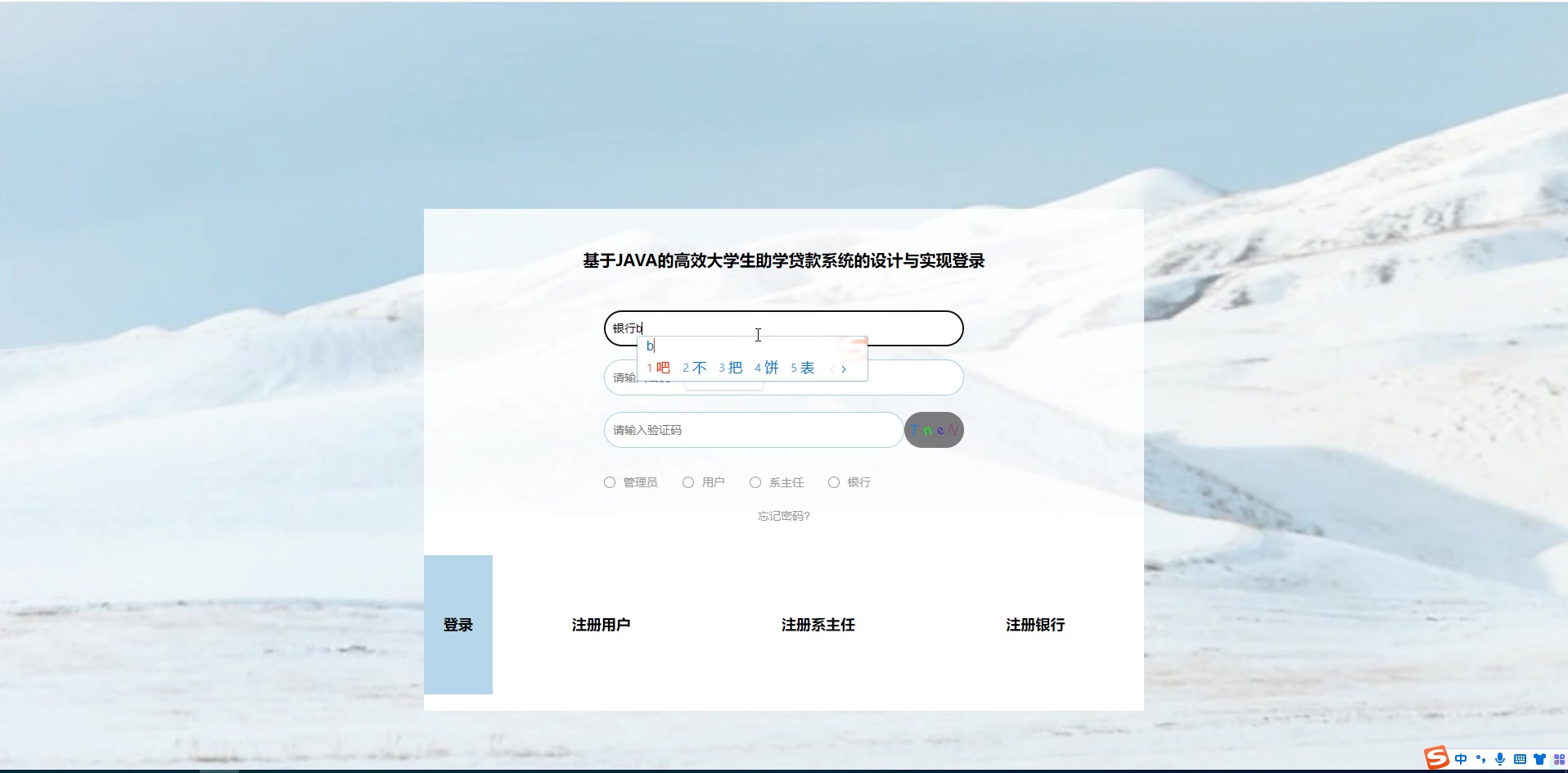Select the 银行 role radio button
The image size is (1568, 773).
coord(834,482)
